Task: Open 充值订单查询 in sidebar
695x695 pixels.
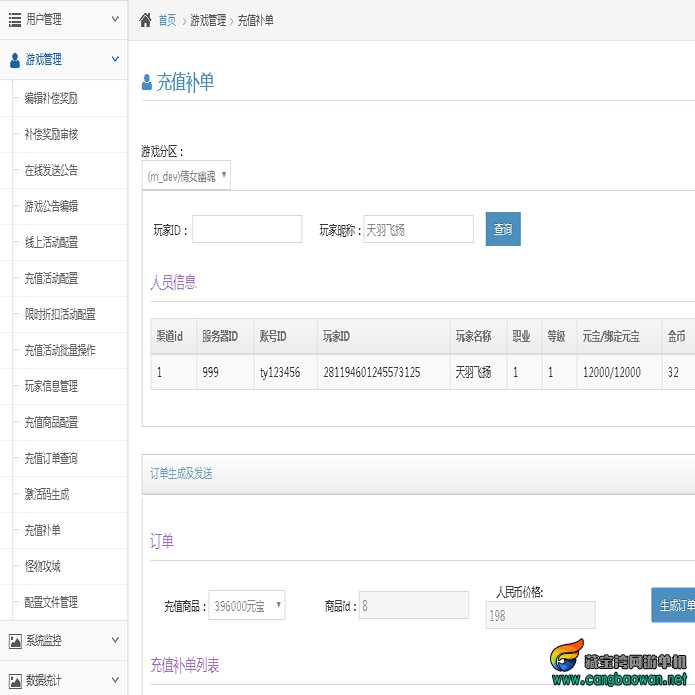Action: [51, 458]
